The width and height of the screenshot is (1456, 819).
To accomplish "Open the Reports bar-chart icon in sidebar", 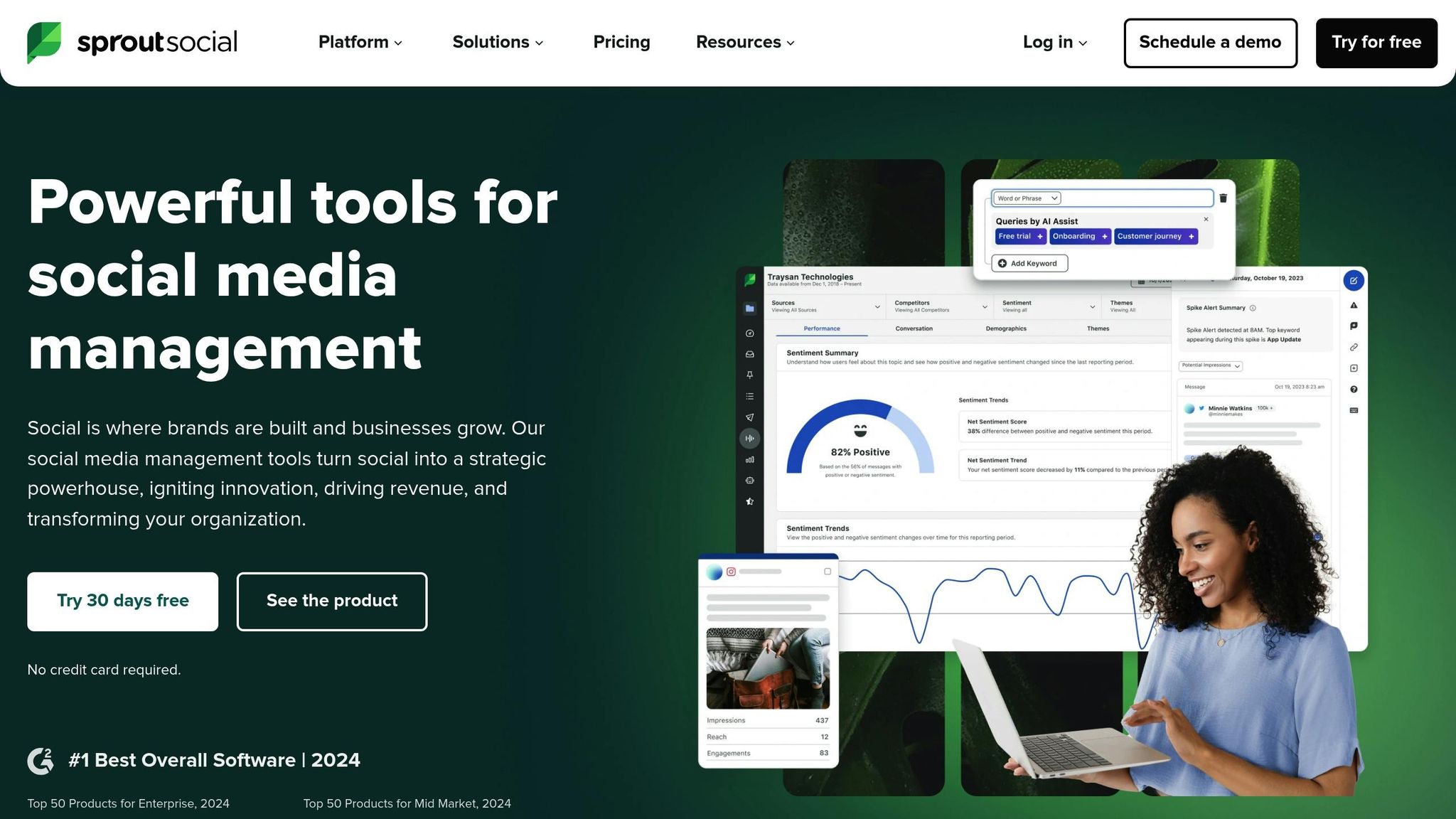I will (749, 459).
